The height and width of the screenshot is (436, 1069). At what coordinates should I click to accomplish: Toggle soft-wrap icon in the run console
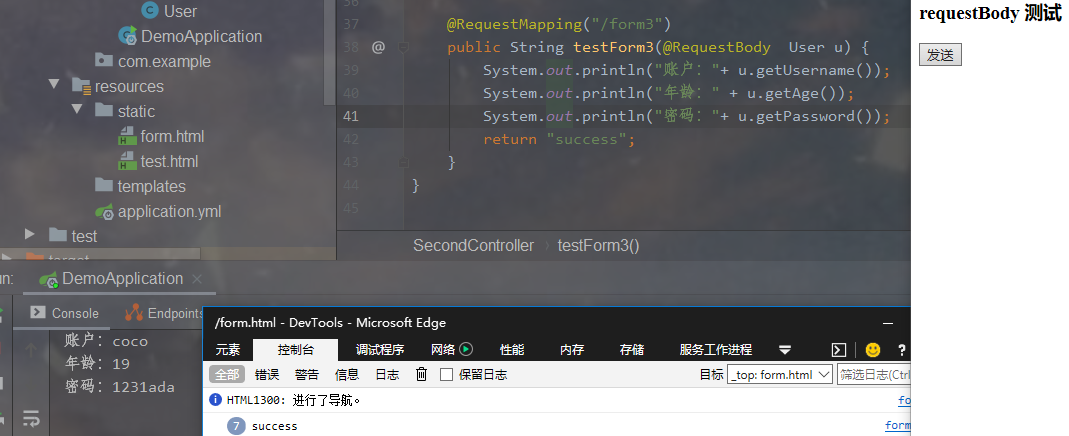point(31,417)
